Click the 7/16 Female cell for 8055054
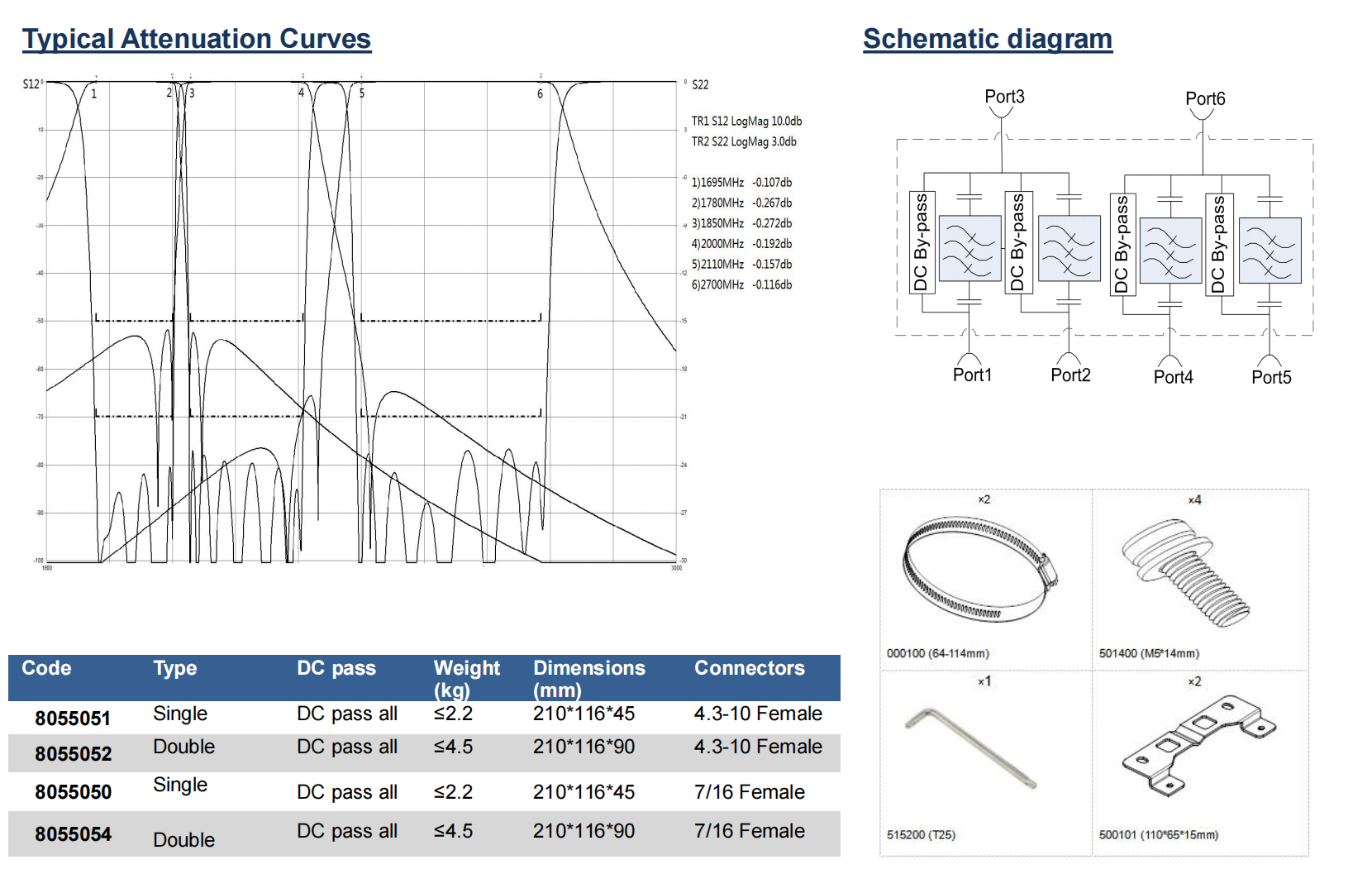 click(x=749, y=831)
